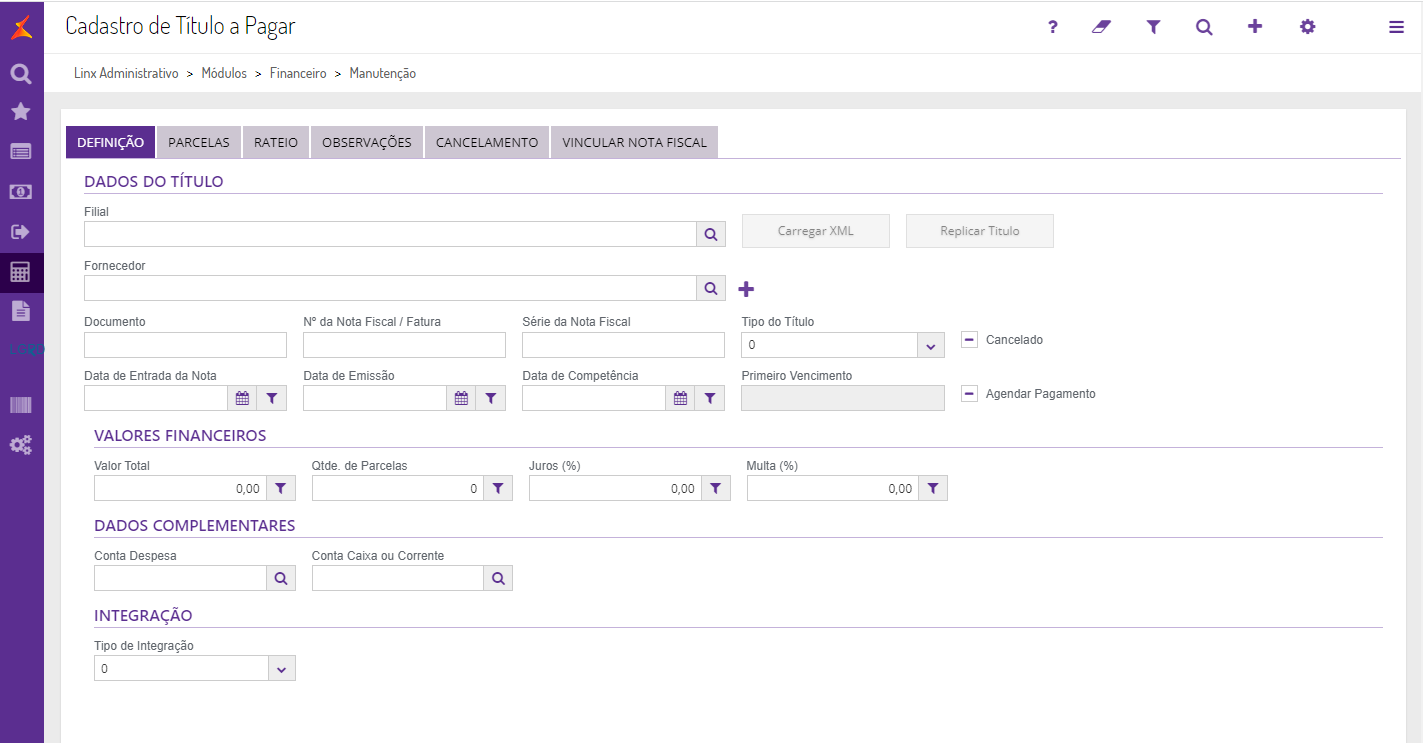
Task: Click filter icon next to Valor Total
Action: 281,488
